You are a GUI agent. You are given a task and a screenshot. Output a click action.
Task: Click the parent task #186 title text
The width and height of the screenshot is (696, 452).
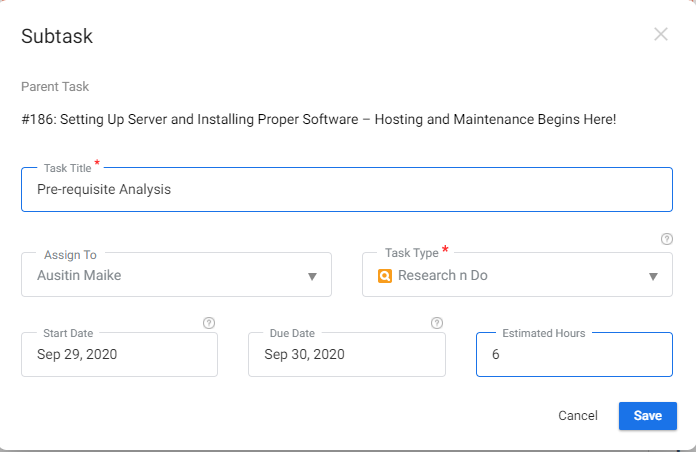318,120
